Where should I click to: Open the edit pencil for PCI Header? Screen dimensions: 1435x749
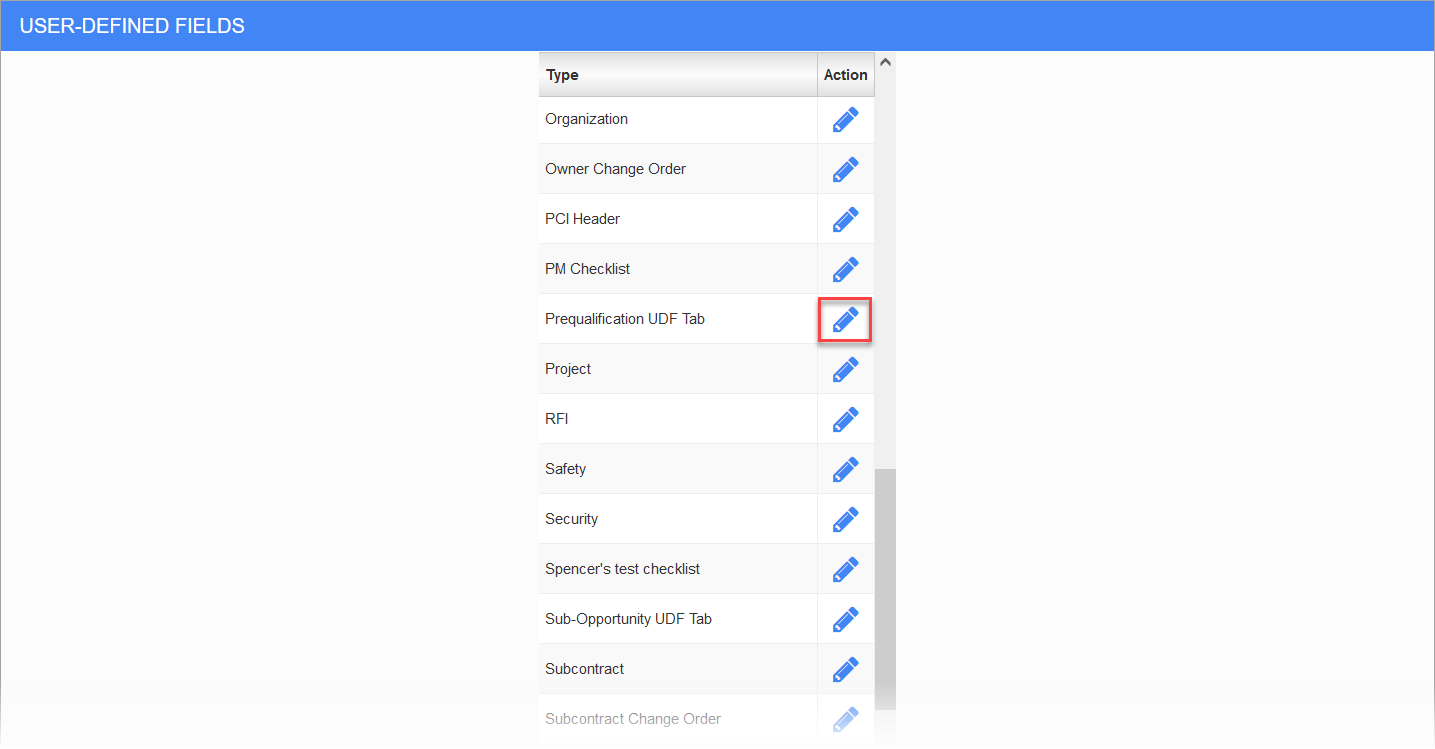tap(845, 220)
